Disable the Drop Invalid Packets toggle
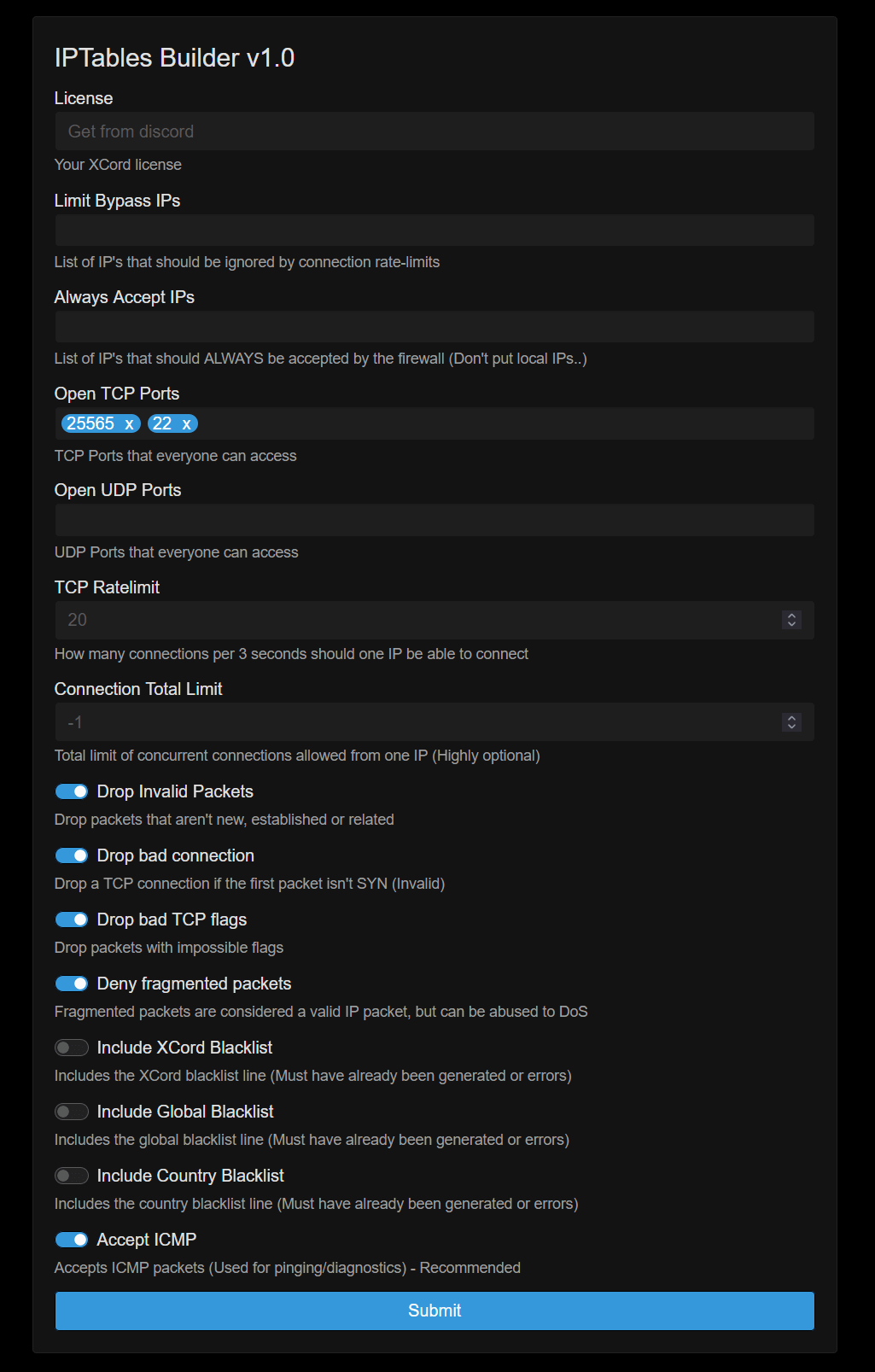The height and width of the screenshot is (1372, 875). tap(72, 791)
